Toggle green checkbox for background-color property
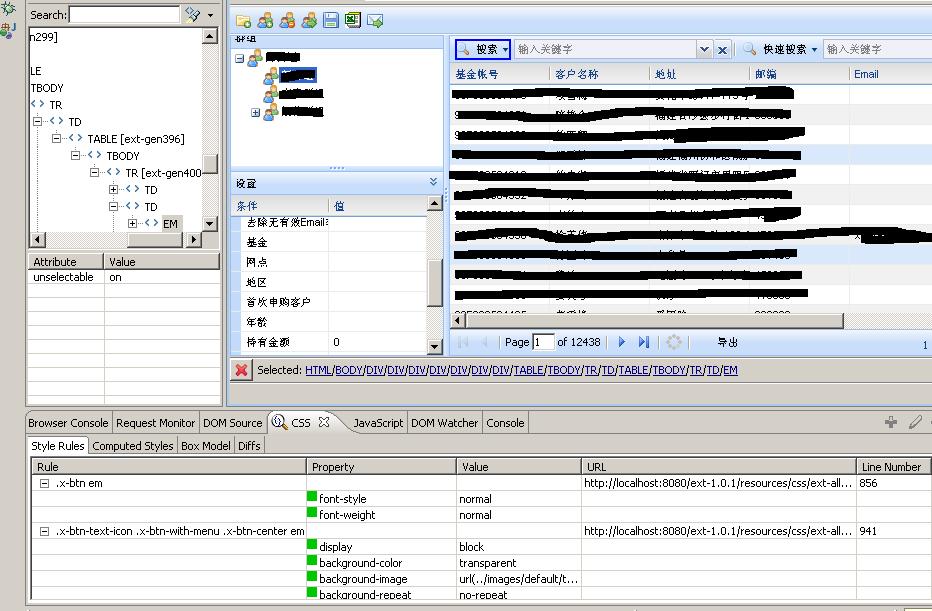 coord(312,562)
